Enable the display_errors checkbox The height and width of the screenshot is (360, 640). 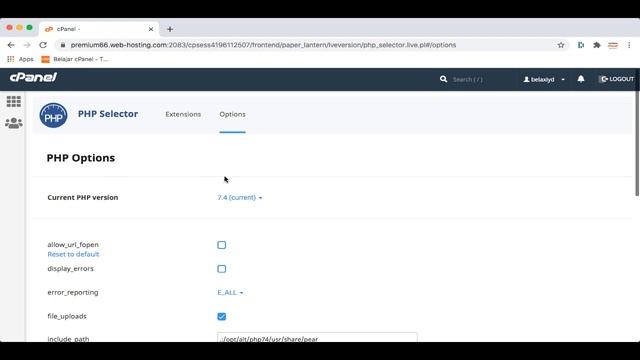click(222, 269)
